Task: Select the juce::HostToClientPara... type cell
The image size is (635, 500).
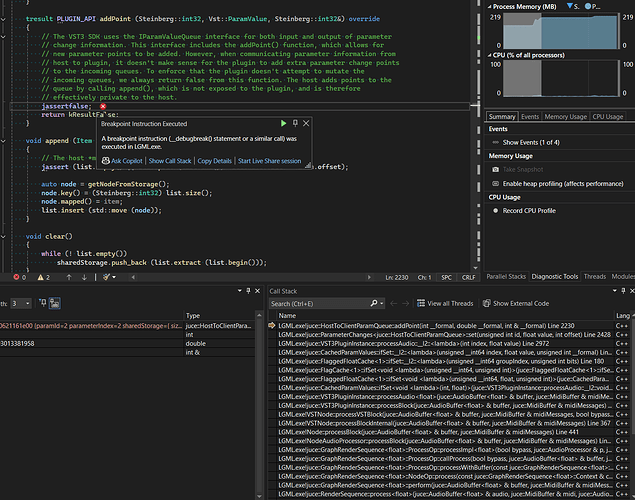Action: (219, 326)
